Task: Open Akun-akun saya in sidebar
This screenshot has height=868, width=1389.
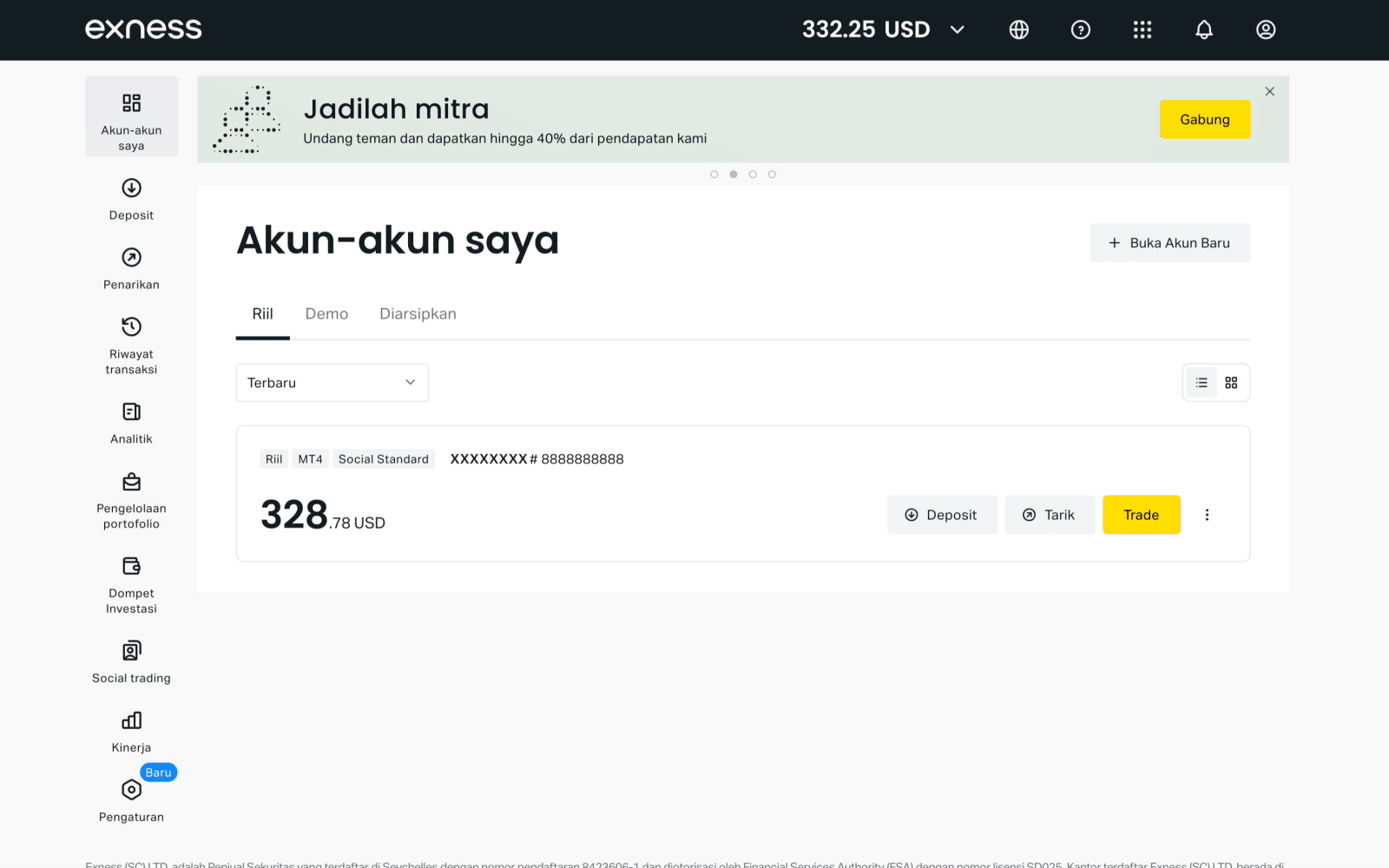Action: (x=131, y=116)
